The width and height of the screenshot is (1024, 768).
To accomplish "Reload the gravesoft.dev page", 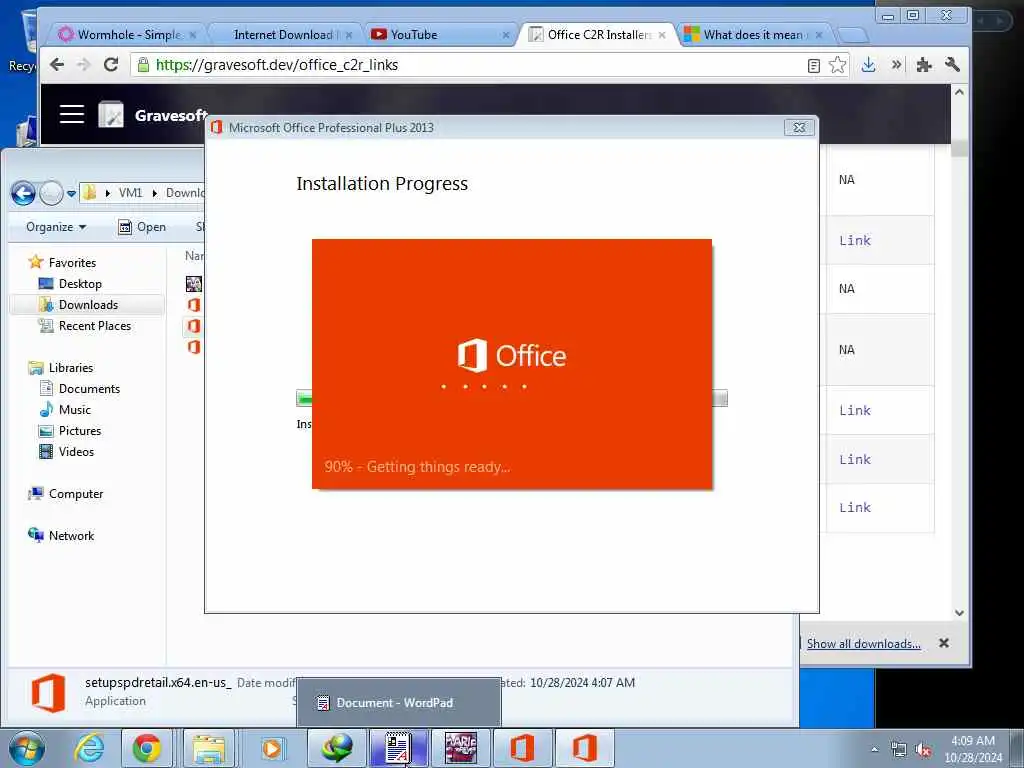I will click(x=111, y=65).
